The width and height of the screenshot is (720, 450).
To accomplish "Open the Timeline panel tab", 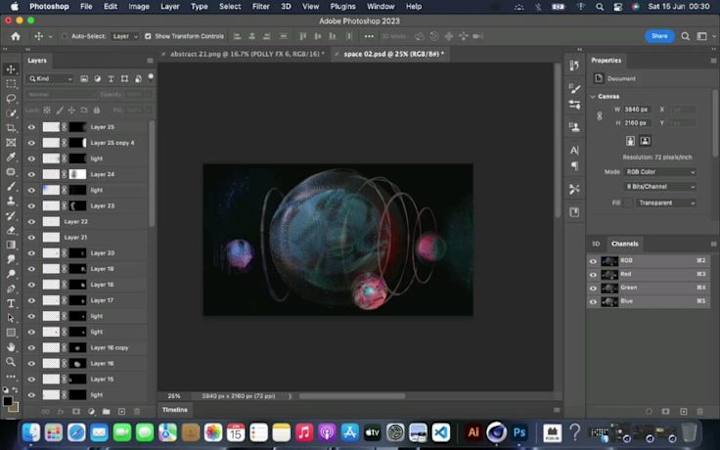I will (x=175, y=410).
